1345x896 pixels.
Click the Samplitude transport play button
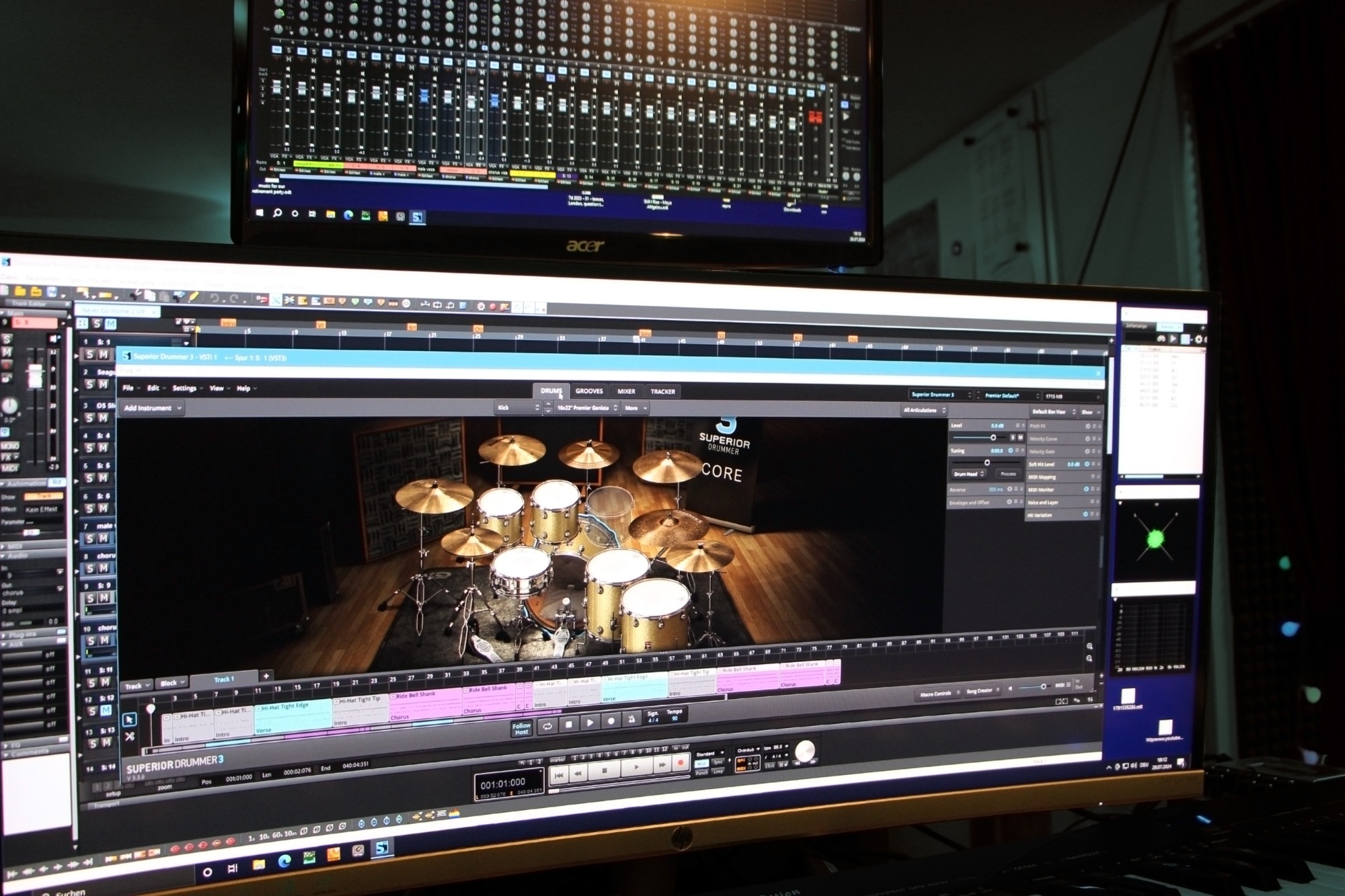coord(636,767)
